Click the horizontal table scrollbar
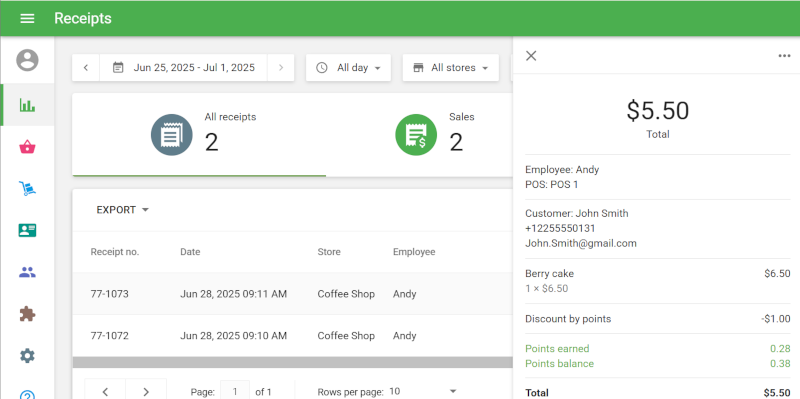 [292, 362]
